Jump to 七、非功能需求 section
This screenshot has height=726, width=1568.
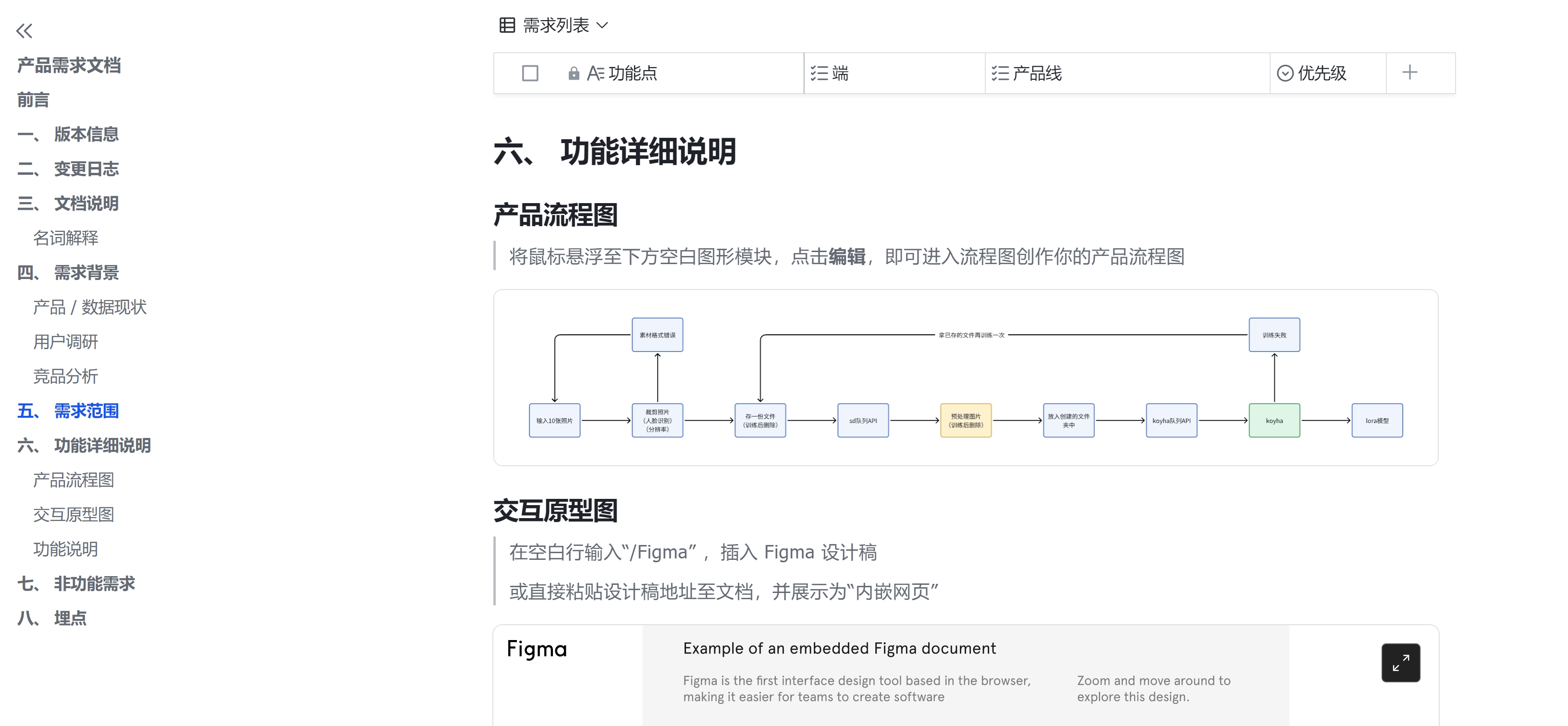76,583
